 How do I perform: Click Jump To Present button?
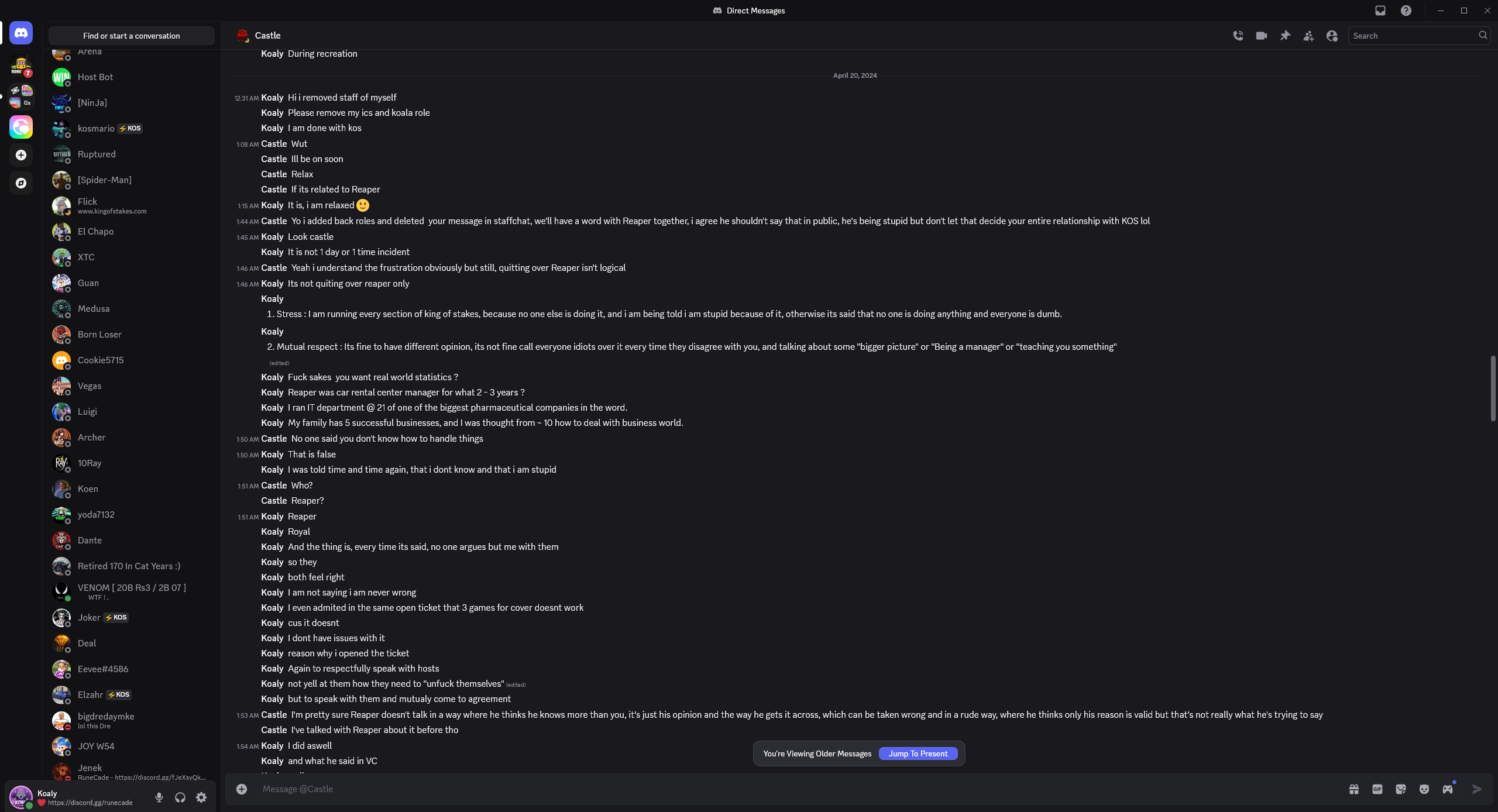tap(918, 753)
